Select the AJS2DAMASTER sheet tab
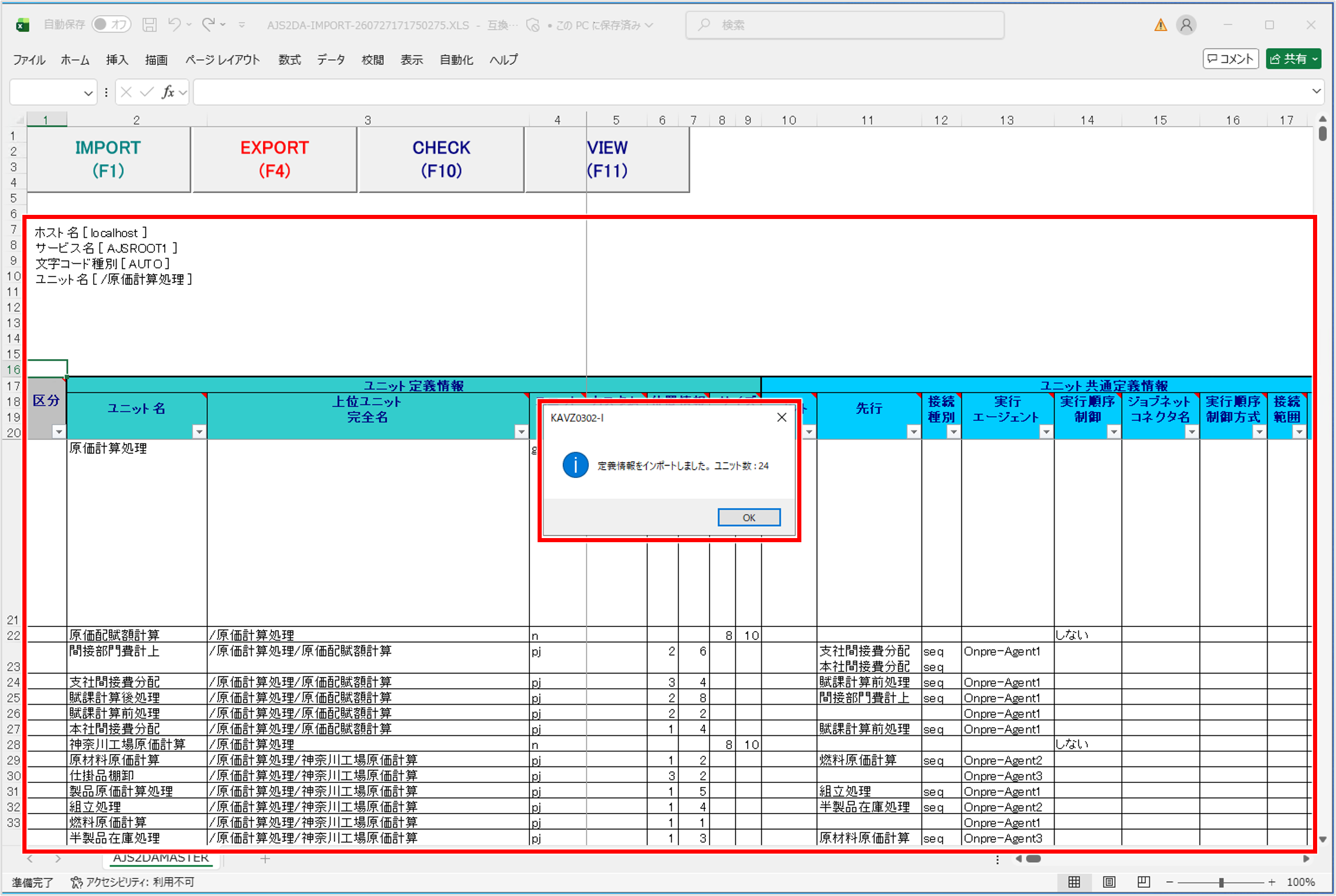1336x896 pixels. (161, 858)
